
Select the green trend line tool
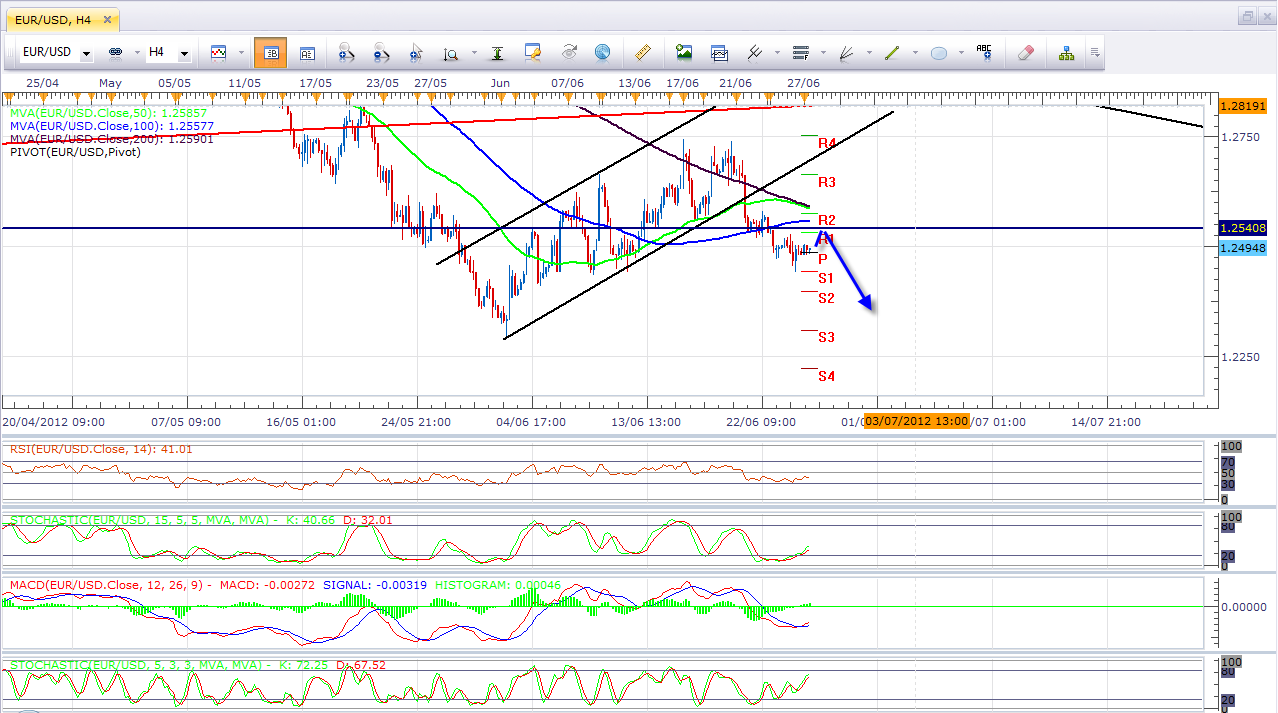click(x=892, y=52)
